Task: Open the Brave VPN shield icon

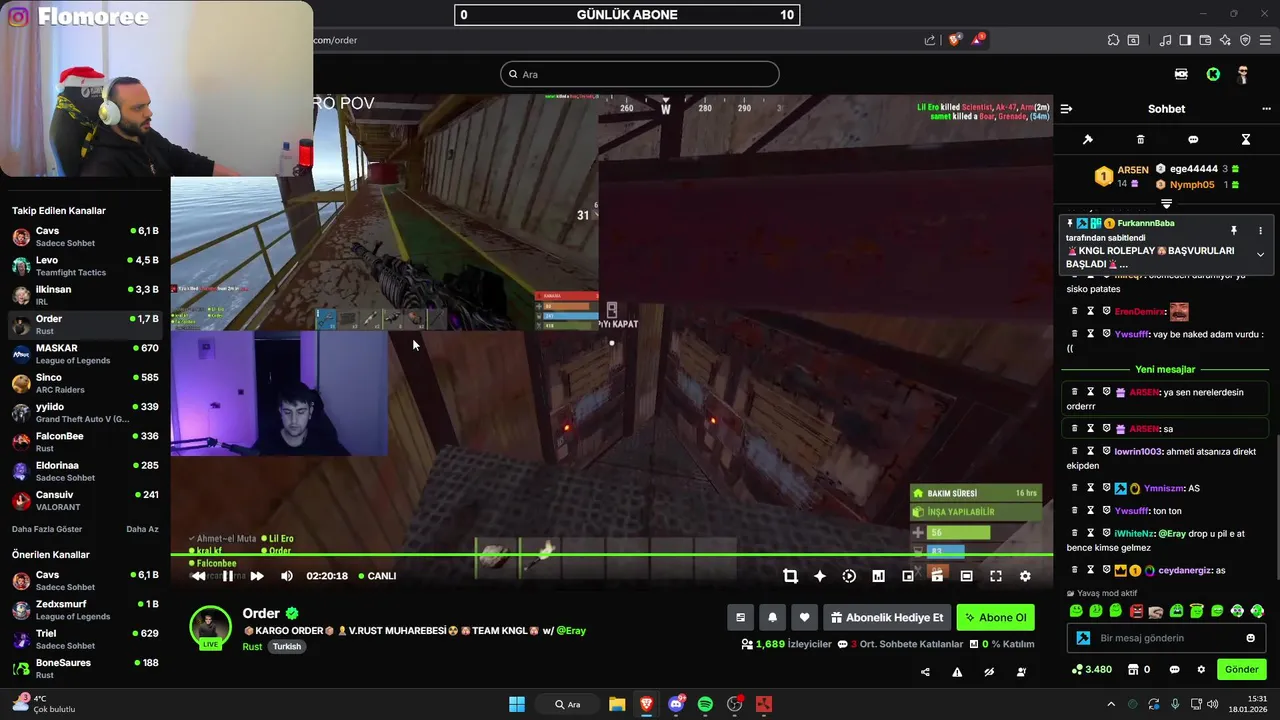Action: click(x=1245, y=40)
